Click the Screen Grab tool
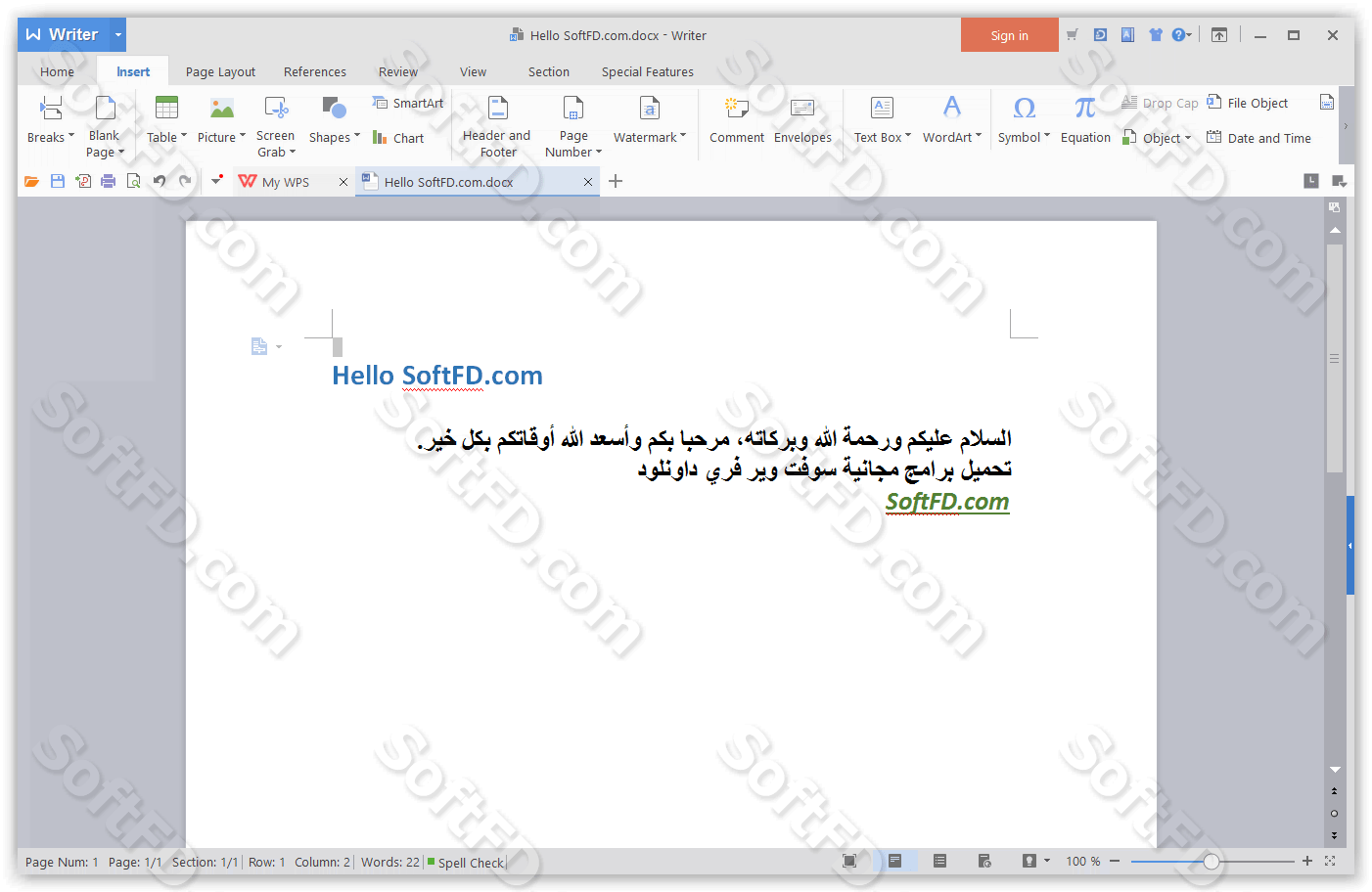1372x892 pixels. [x=275, y=126]
